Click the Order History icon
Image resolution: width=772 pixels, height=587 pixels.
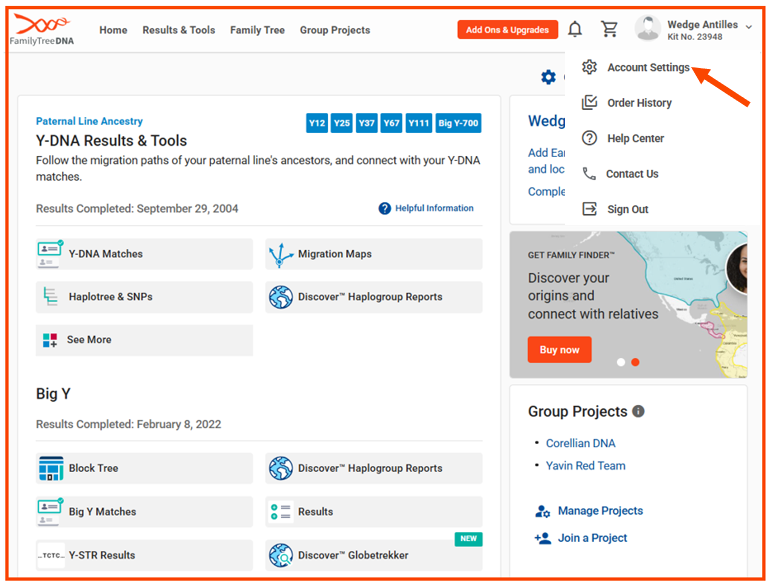[x=589, y=102]
